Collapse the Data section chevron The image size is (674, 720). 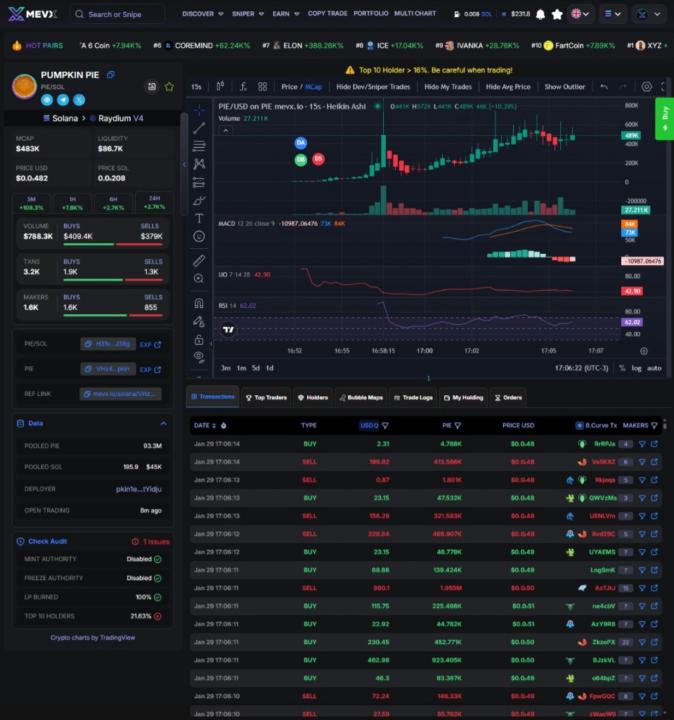163,423
